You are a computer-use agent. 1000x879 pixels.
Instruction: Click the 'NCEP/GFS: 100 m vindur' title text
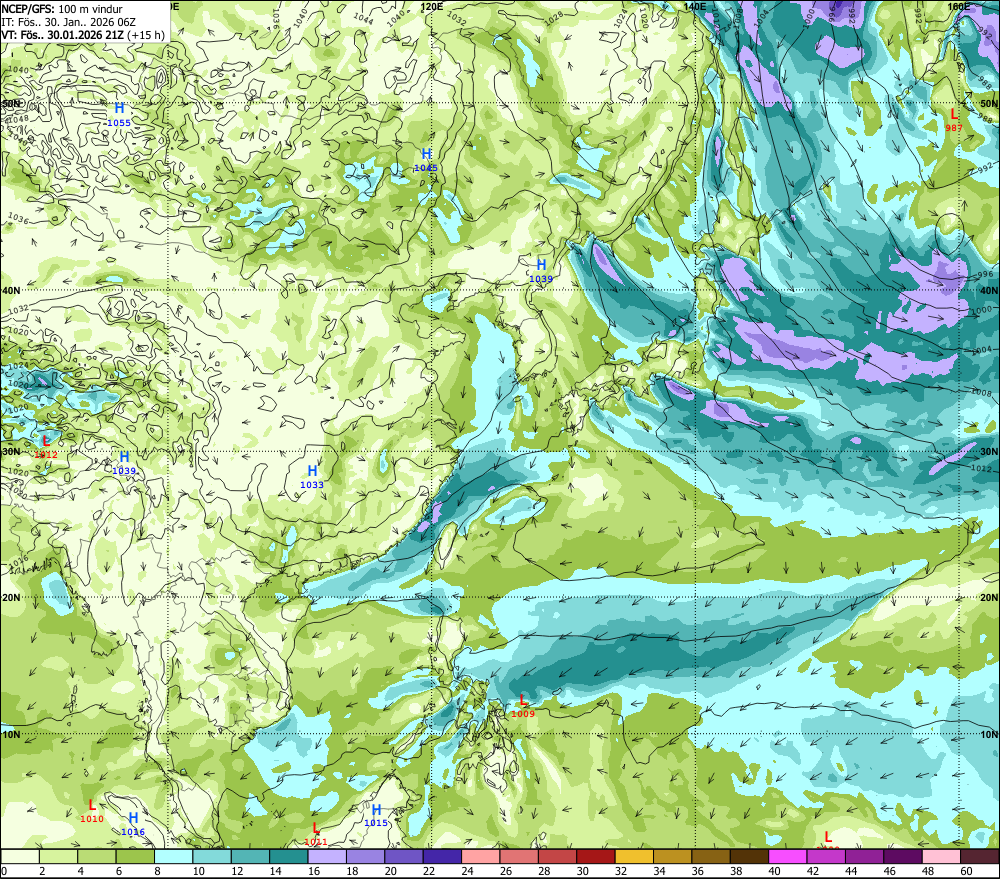[62, 9]
